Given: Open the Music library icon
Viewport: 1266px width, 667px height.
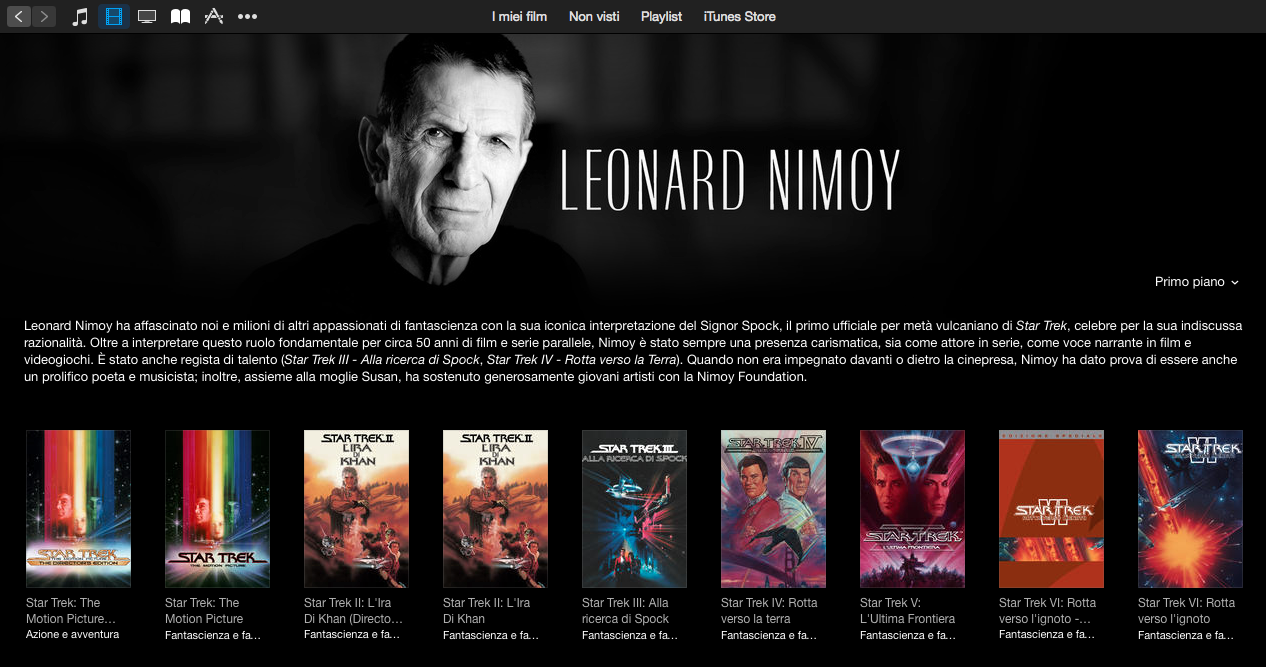Looking at the screenshot, I should point(81,16).
